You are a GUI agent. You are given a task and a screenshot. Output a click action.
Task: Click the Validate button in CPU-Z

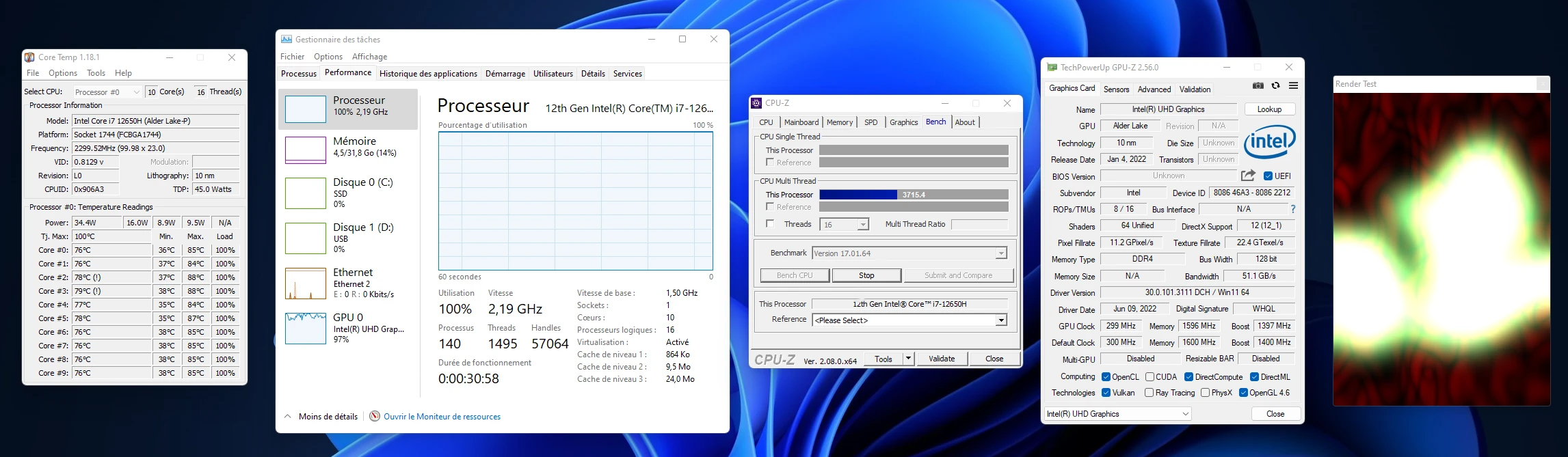click(x=942, y=359)
